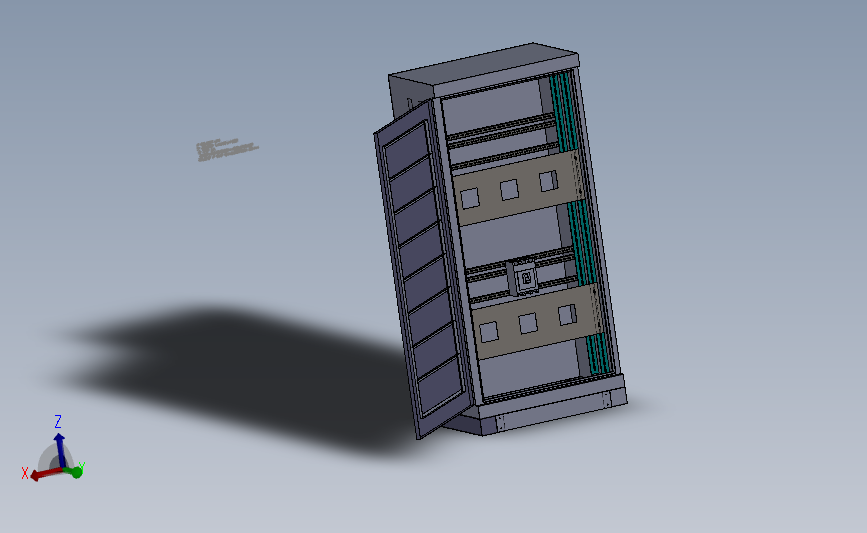Select the teal vertical rail at the cabinet top
Image resolution: width=867 pixels, height=533 pixels.
point(562,111)
